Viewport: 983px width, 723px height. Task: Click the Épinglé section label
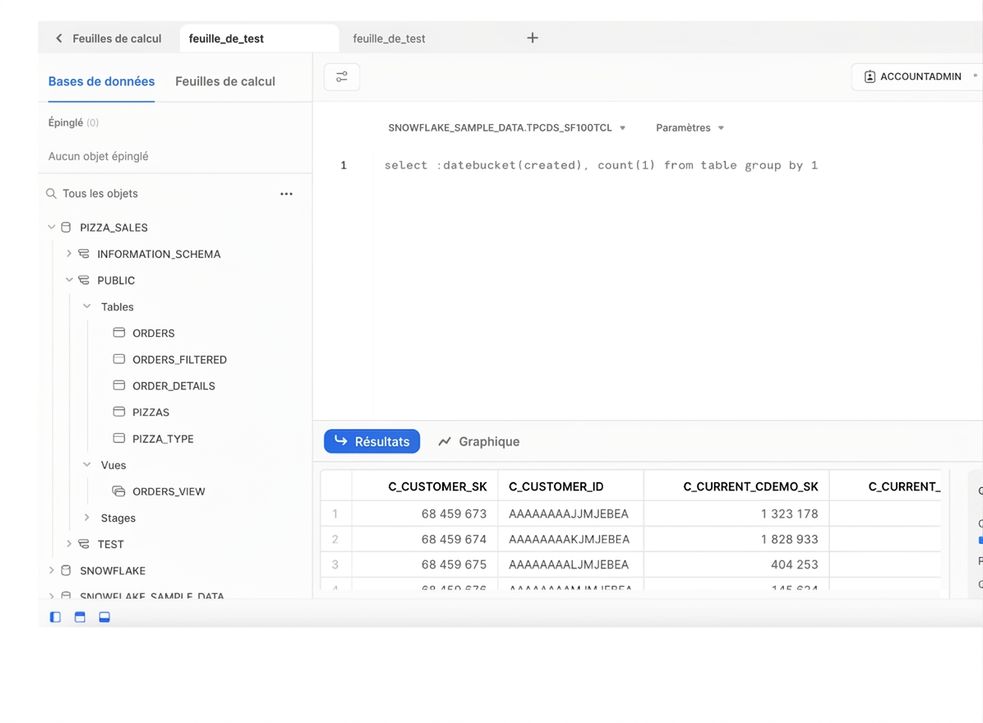(65, 122)
